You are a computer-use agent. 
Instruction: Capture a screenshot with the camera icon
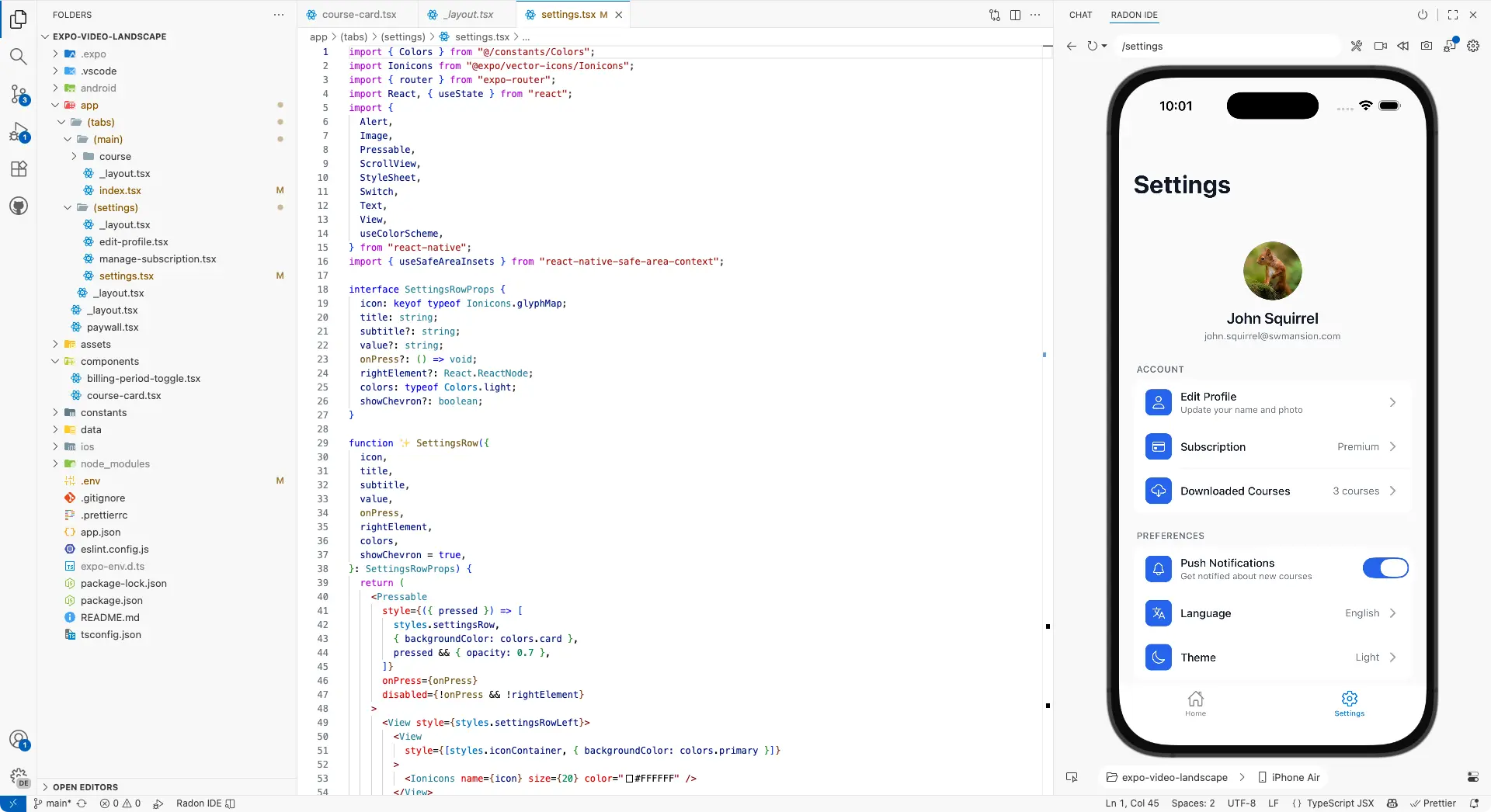point(1427,46)
